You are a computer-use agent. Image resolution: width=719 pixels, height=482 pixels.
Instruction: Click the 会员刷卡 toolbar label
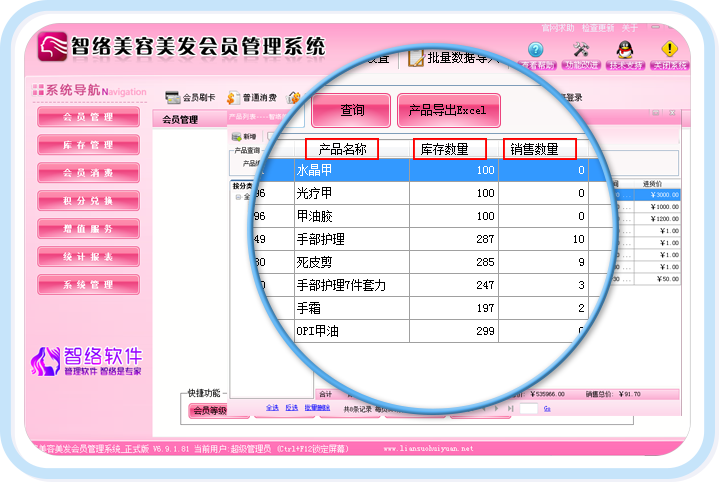click(x=199, y=98)
